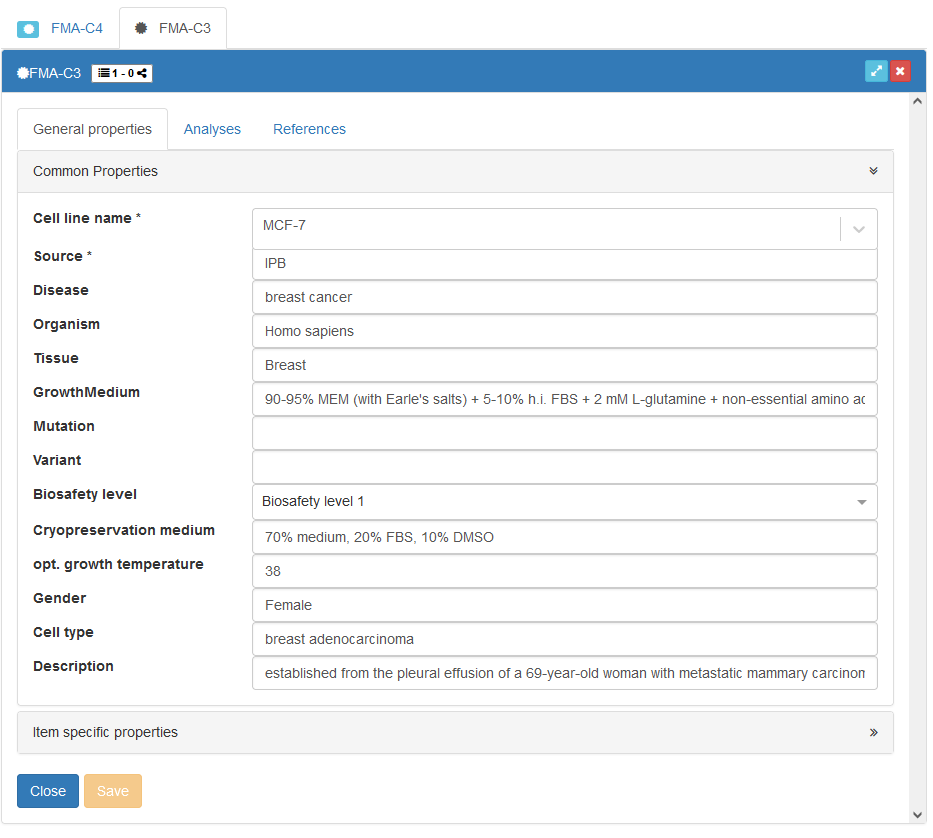Open the Analyses tab
Viewport: 933px width, 838px height.
pos(212,129)
